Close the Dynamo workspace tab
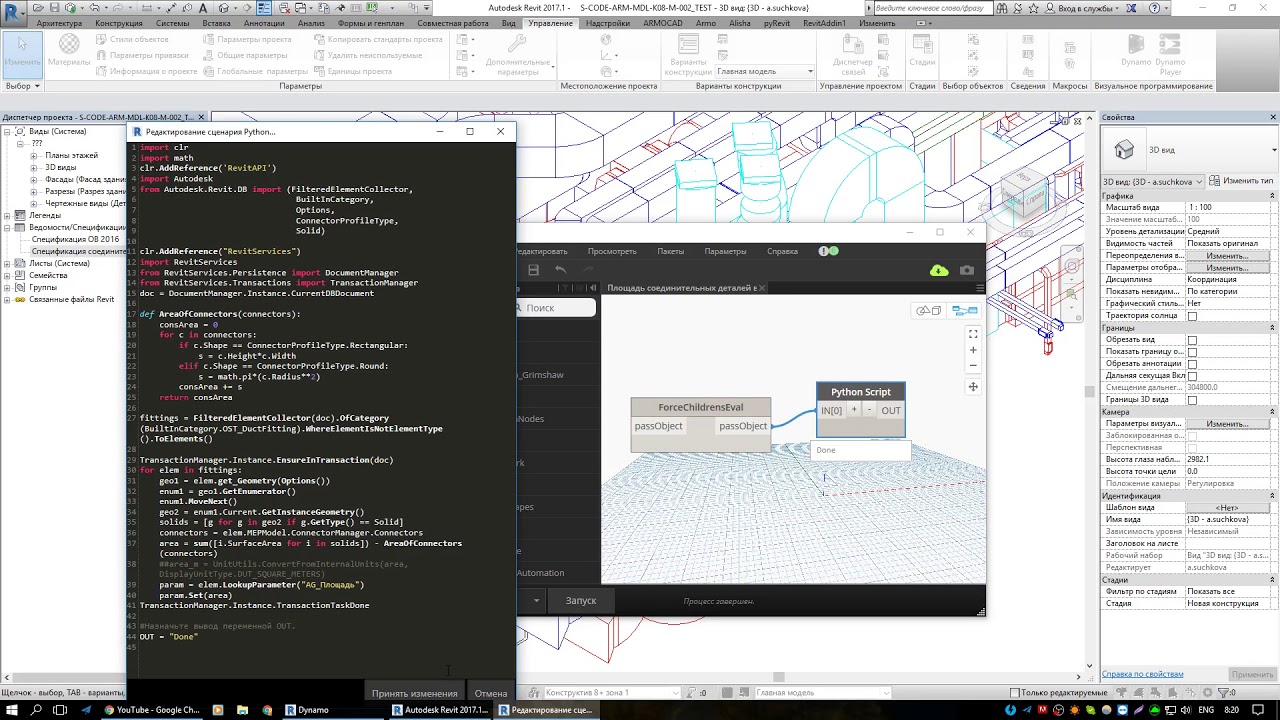Screen dimensions: 1280x720 click(x=763, y=288)
